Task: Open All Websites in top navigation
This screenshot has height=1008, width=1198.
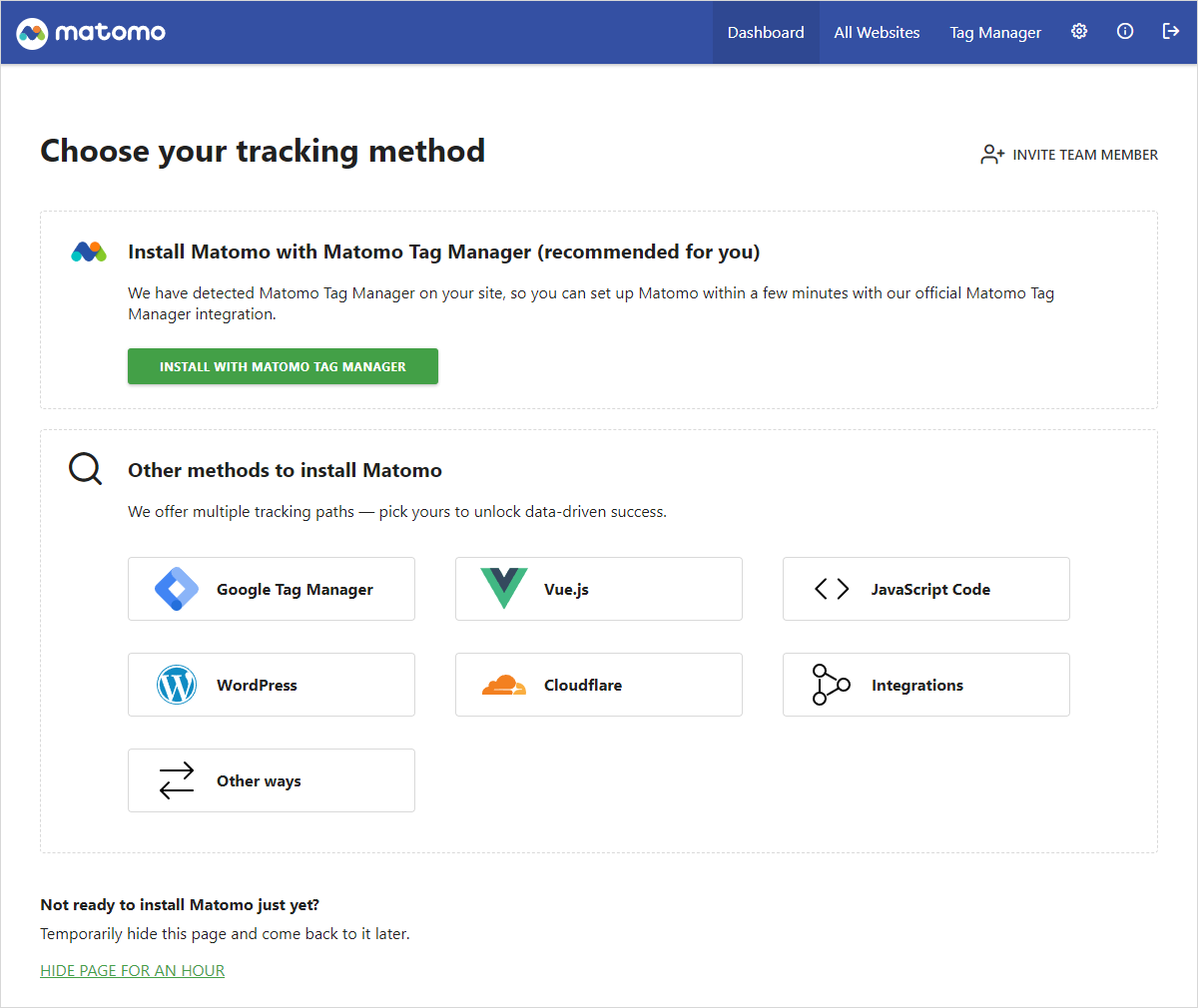Action: point(878,33)
